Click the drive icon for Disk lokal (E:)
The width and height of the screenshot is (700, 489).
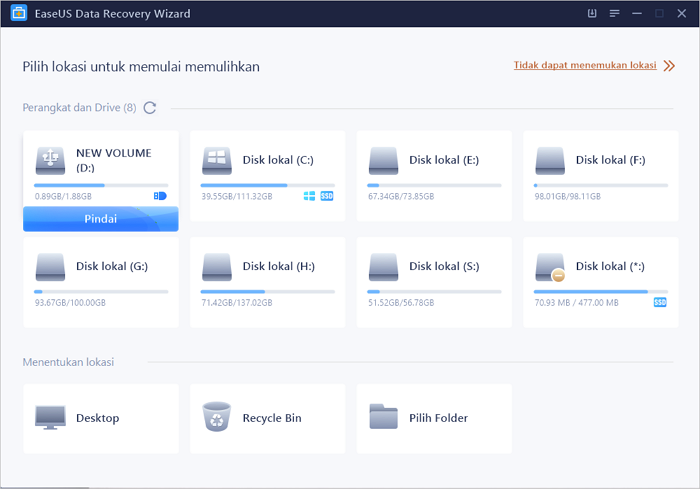383,161
